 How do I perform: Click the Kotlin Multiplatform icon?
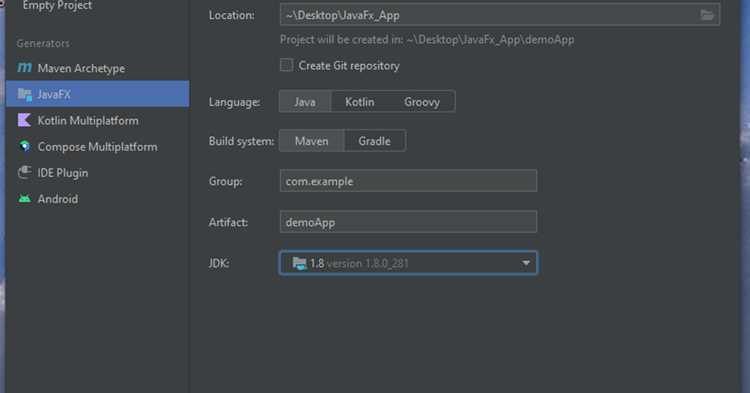24,120
